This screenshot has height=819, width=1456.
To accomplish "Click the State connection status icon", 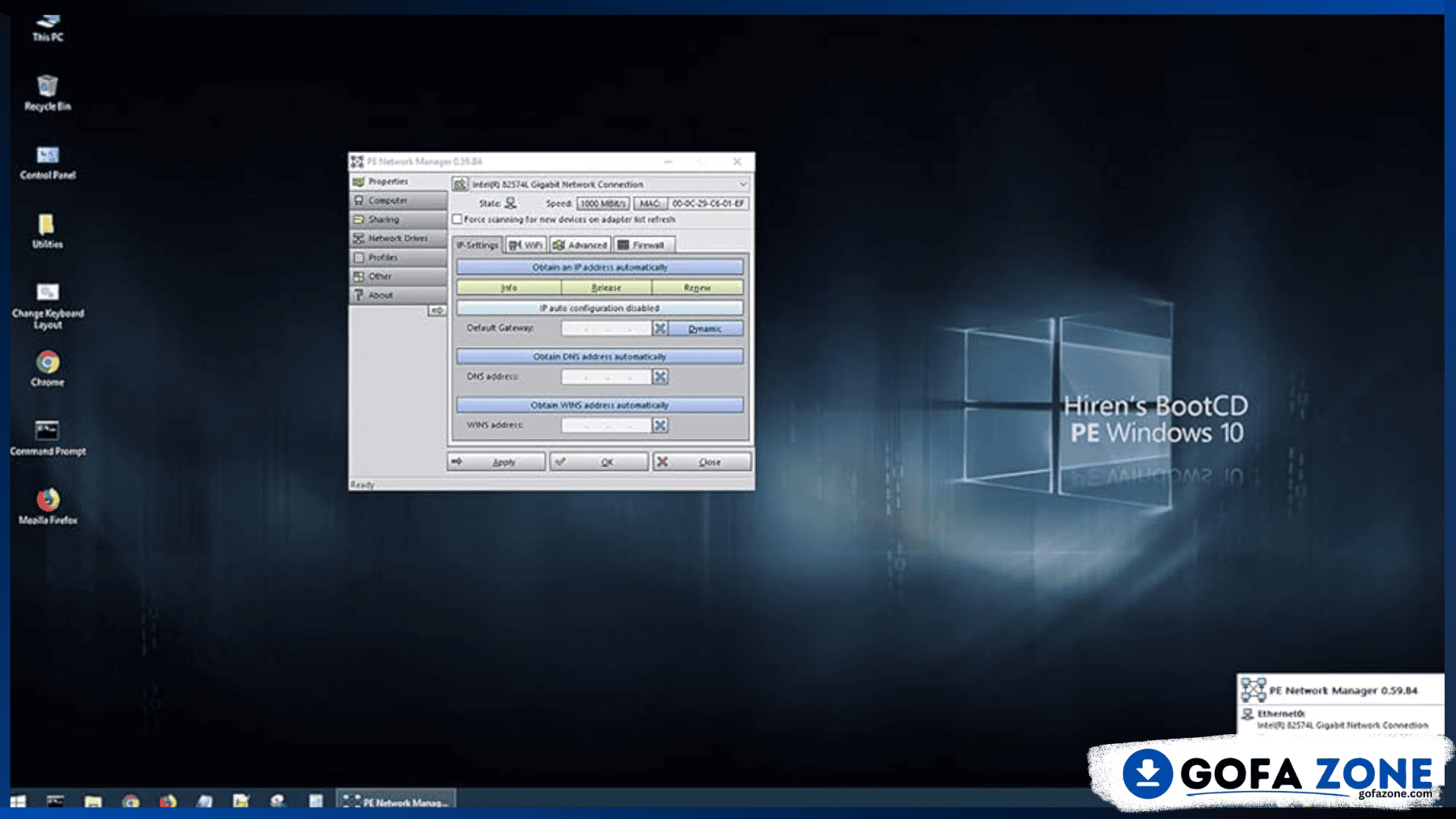I will (510, 203).
